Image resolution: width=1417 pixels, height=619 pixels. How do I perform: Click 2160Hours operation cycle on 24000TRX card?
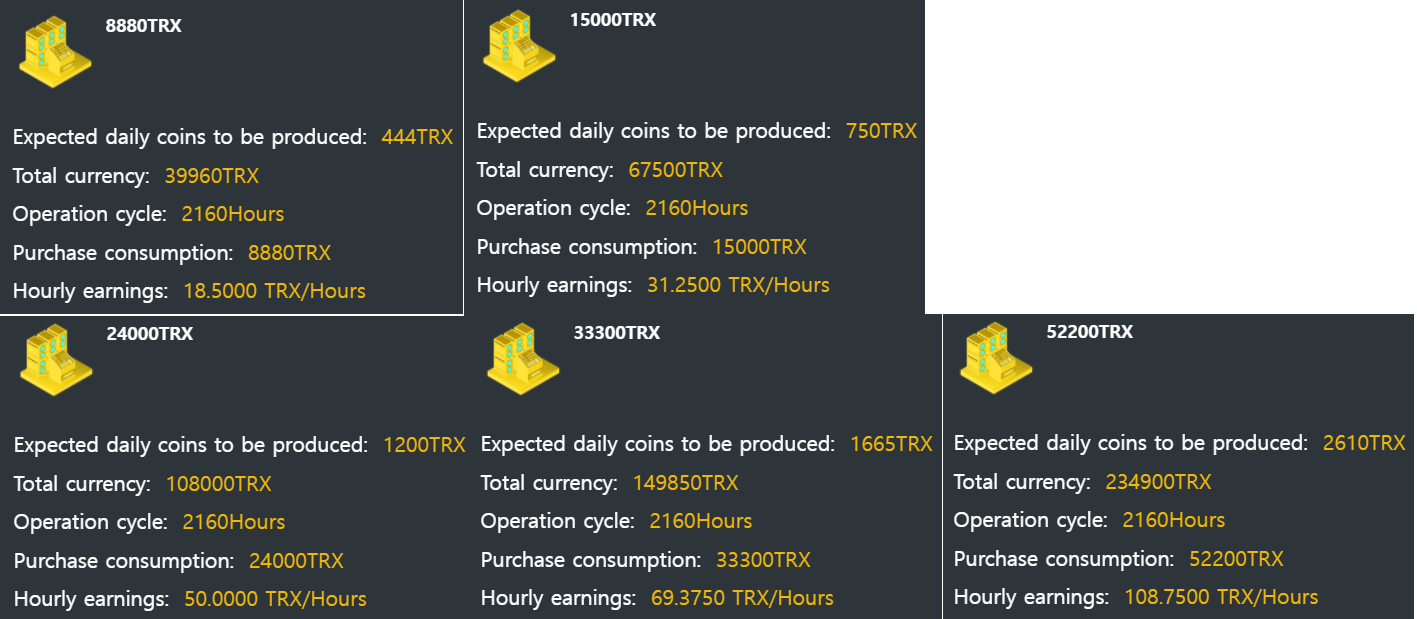234,523
